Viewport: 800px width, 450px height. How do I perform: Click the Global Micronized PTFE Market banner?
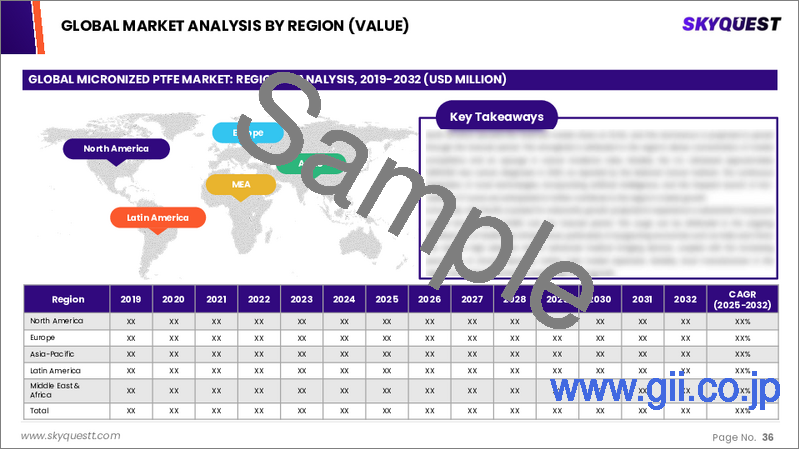click(x=270, y=79)
